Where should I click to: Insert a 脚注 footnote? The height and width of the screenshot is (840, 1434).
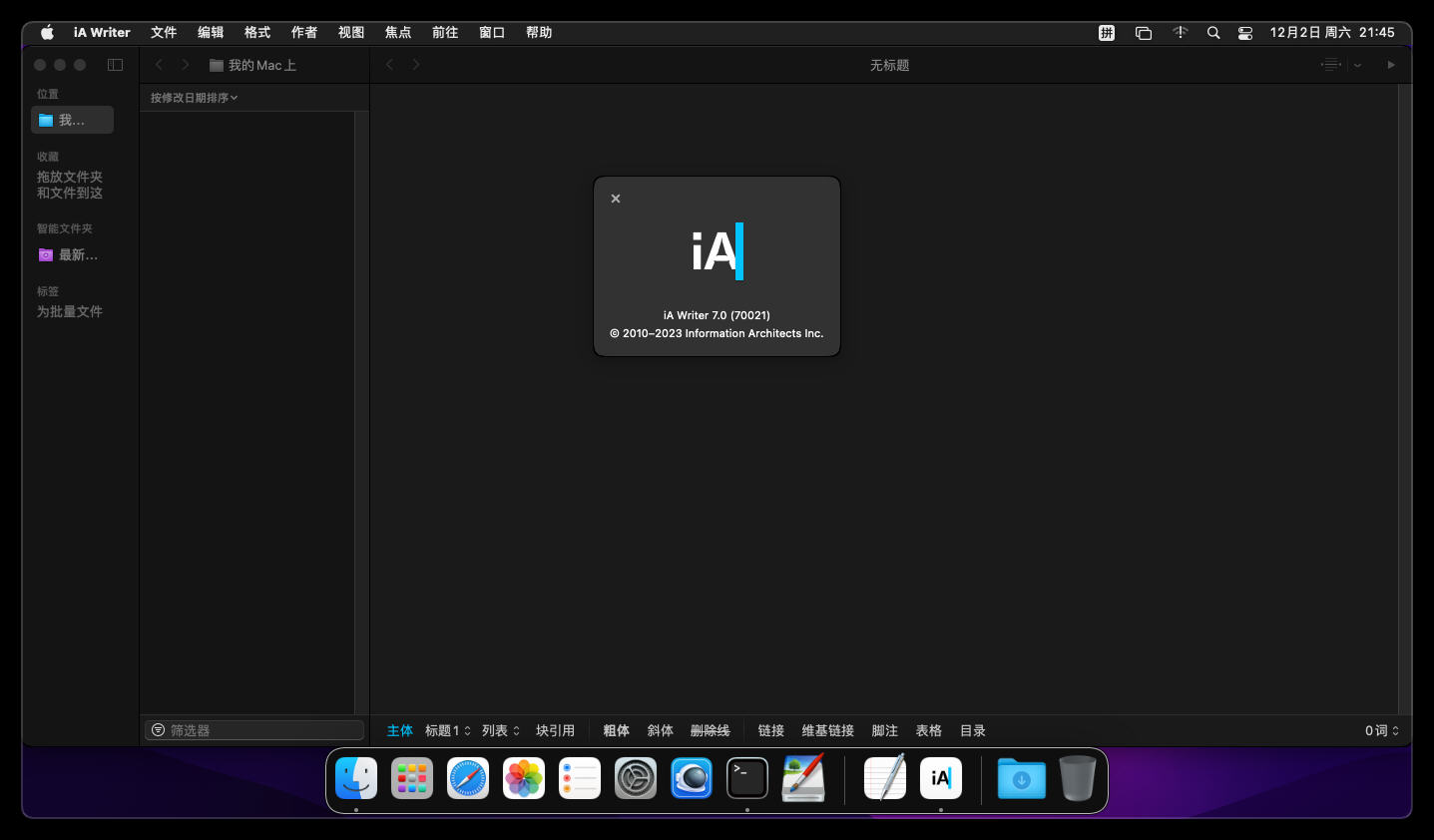coord(885,730)
